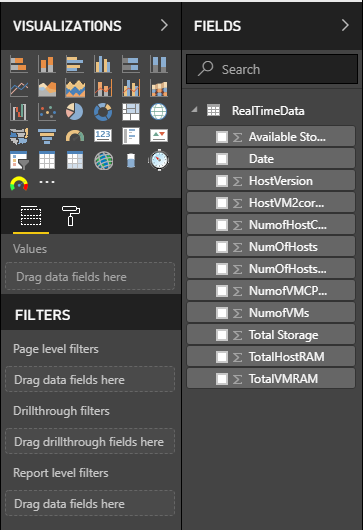Screen dimensions: 363x530
Task: Check the NumOfHosts field
Action: click(222, 247)
